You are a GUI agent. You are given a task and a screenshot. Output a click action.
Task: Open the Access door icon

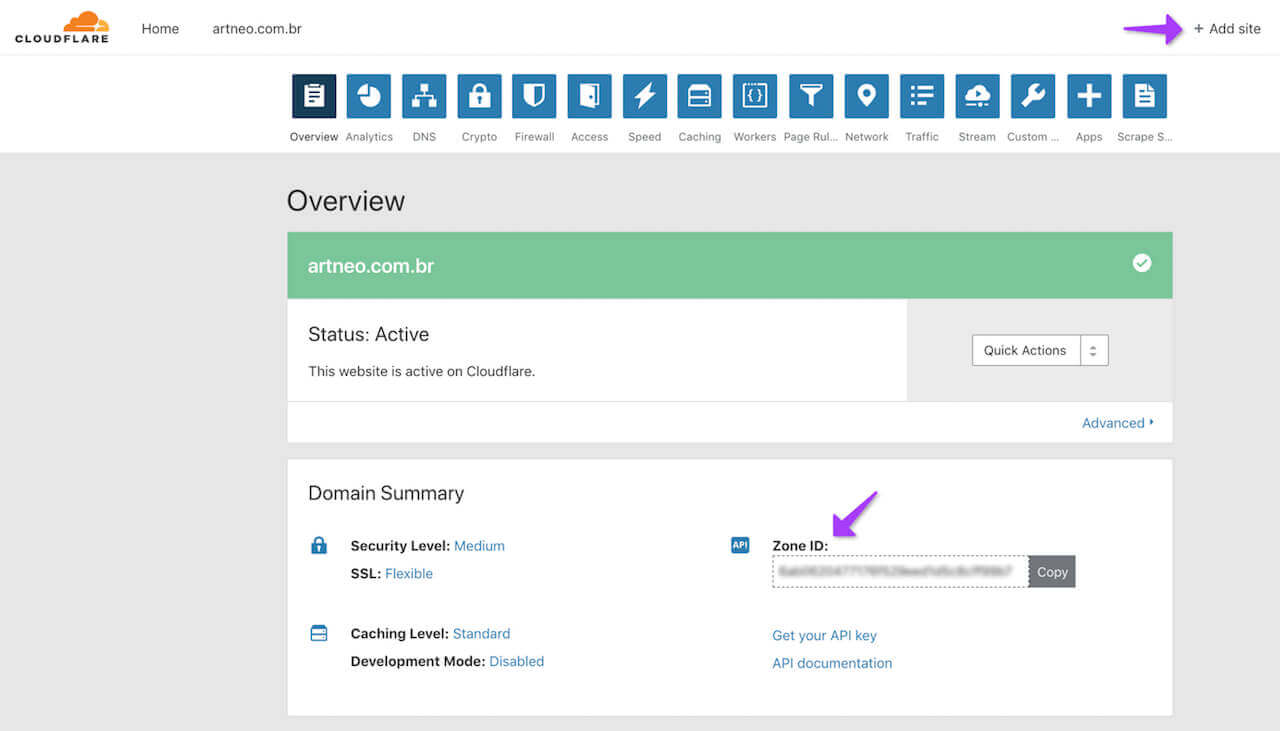point(589,96)
